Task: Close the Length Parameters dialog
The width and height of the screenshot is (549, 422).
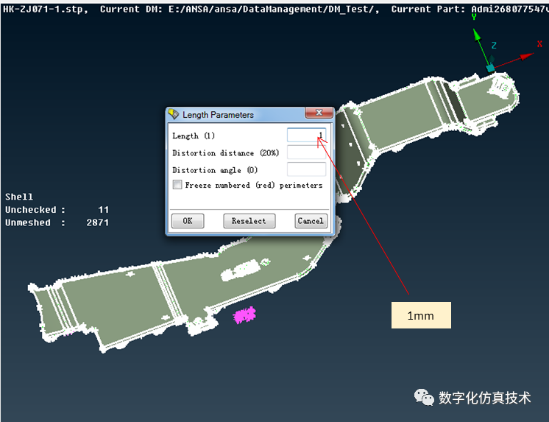Action: [319, 113]
